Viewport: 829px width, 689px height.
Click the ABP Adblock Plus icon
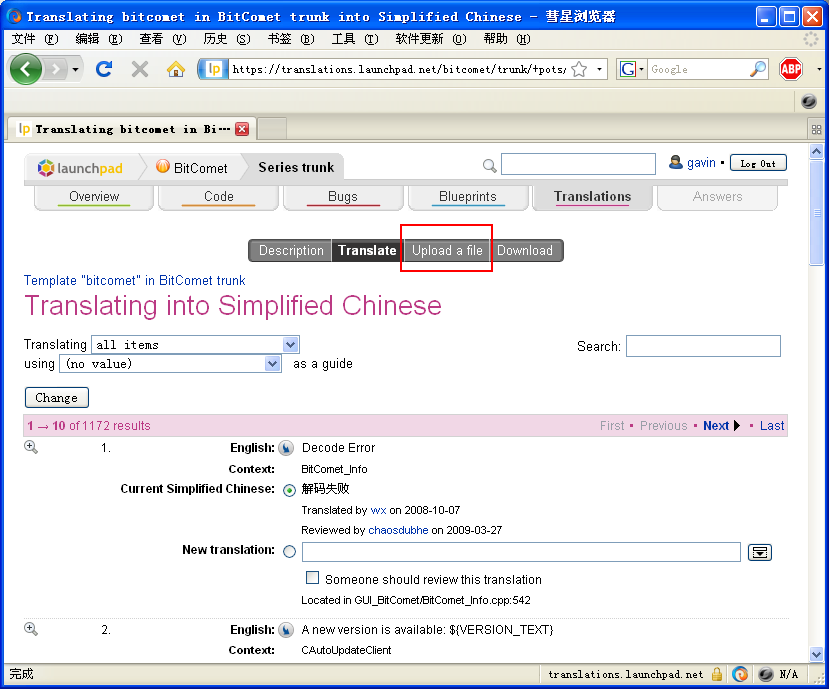791,69
